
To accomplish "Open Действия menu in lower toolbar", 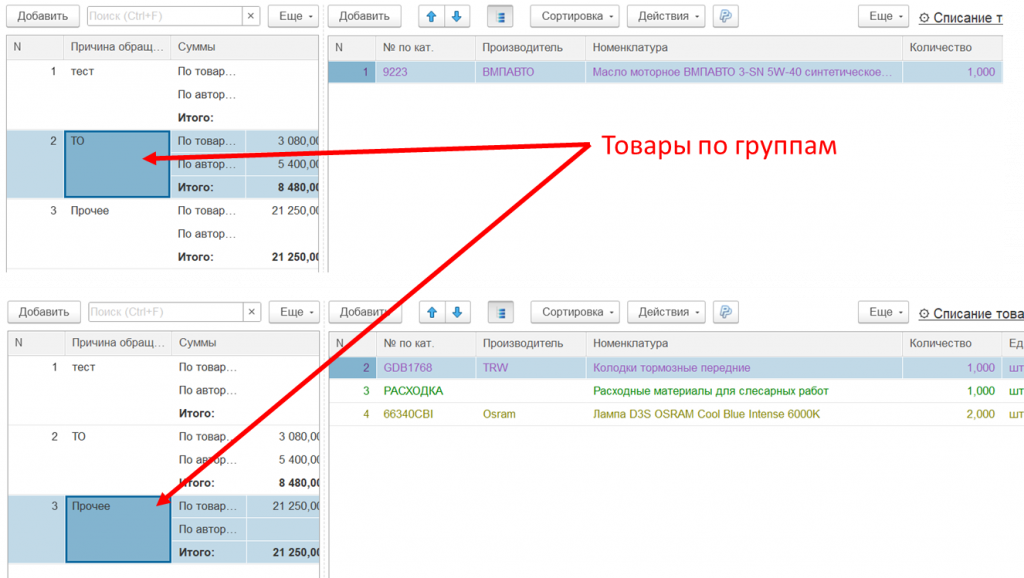I will point(670,312).
